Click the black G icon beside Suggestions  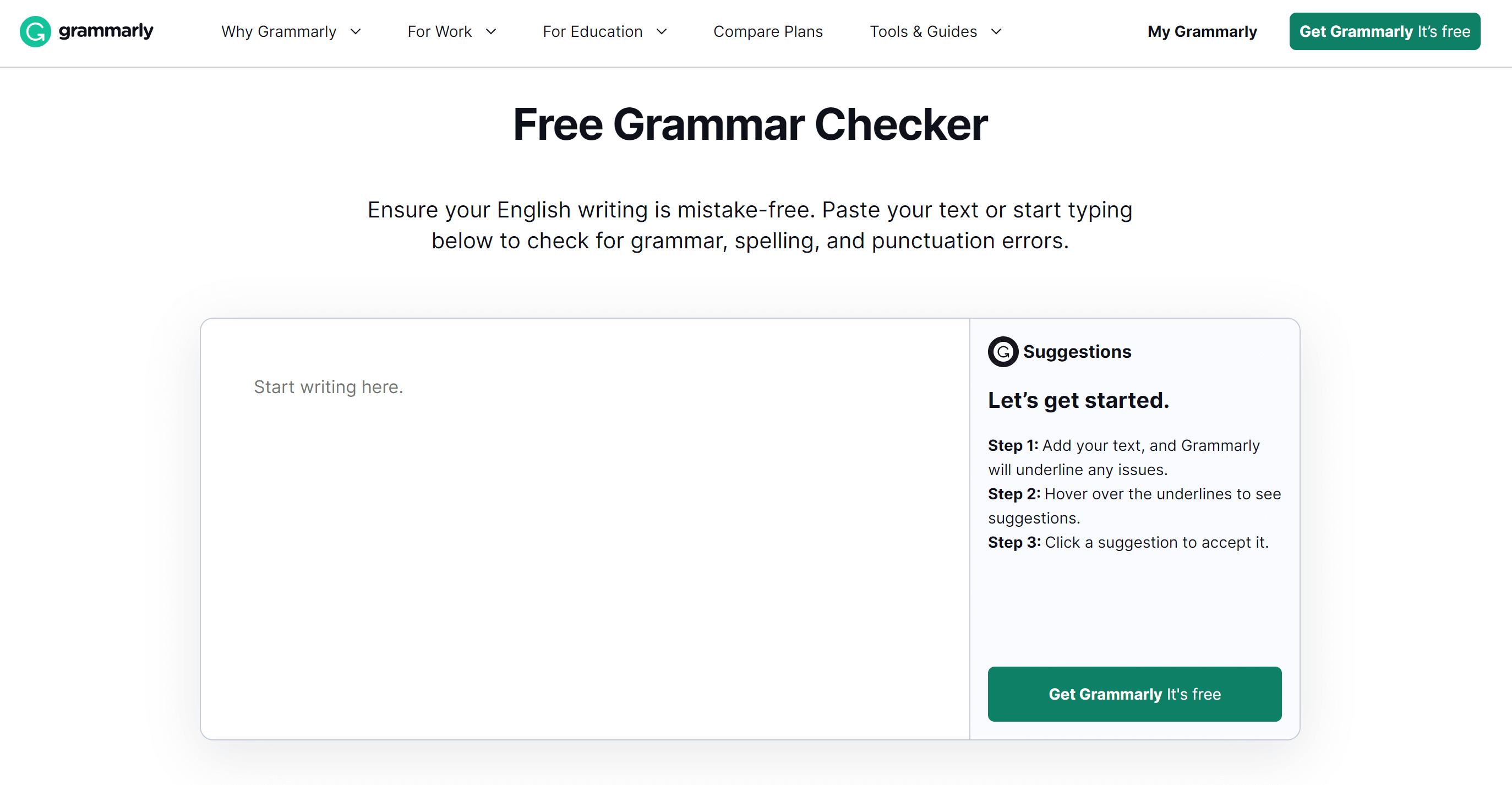[x=1002, y=352]
